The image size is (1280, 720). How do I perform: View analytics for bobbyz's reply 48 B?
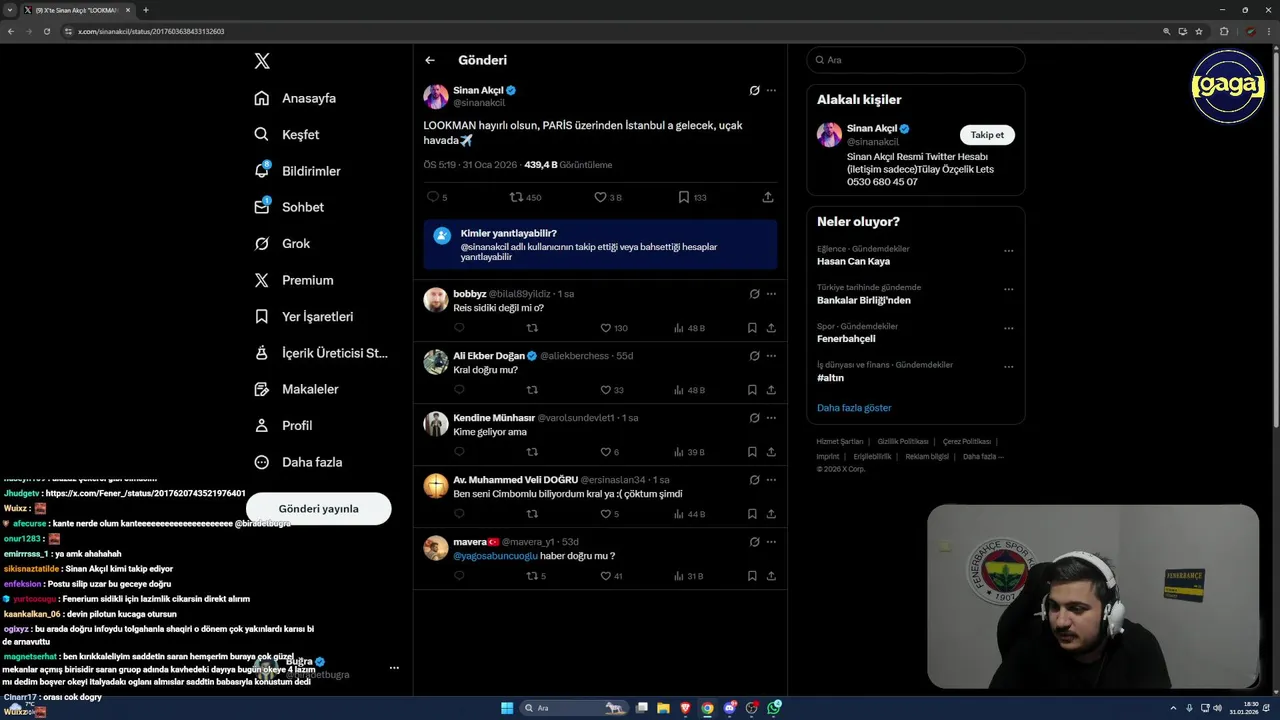tap(690, 328)
